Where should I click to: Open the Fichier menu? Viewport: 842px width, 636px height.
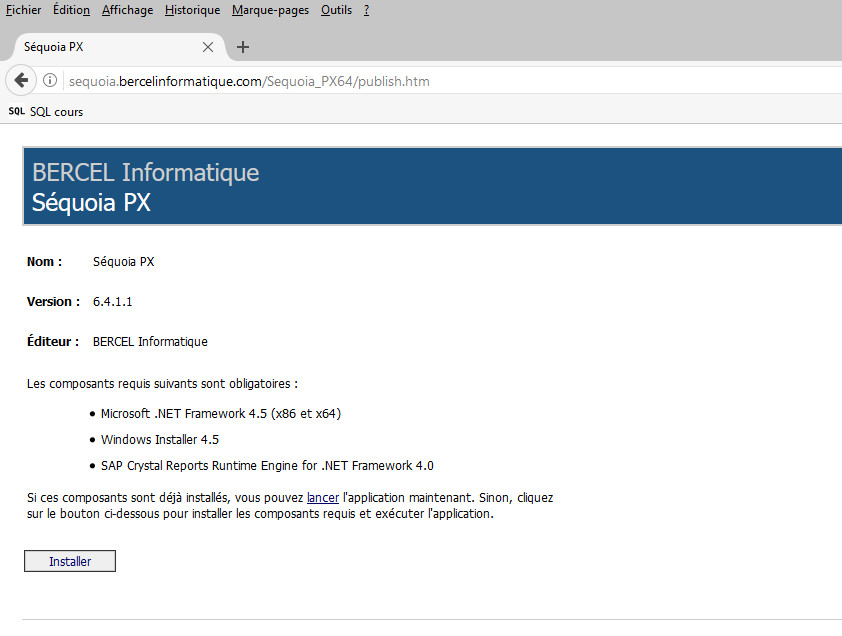[23, 9]
